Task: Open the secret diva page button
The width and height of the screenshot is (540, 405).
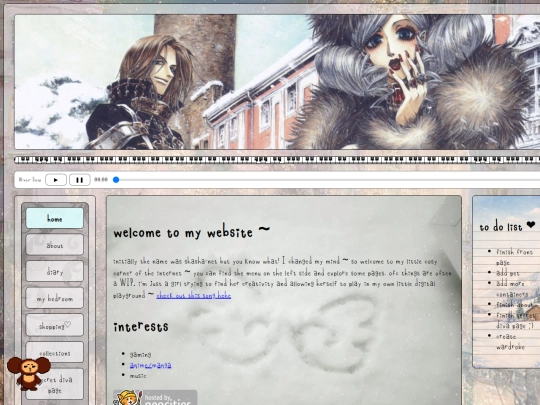Action: pos(54,384)
